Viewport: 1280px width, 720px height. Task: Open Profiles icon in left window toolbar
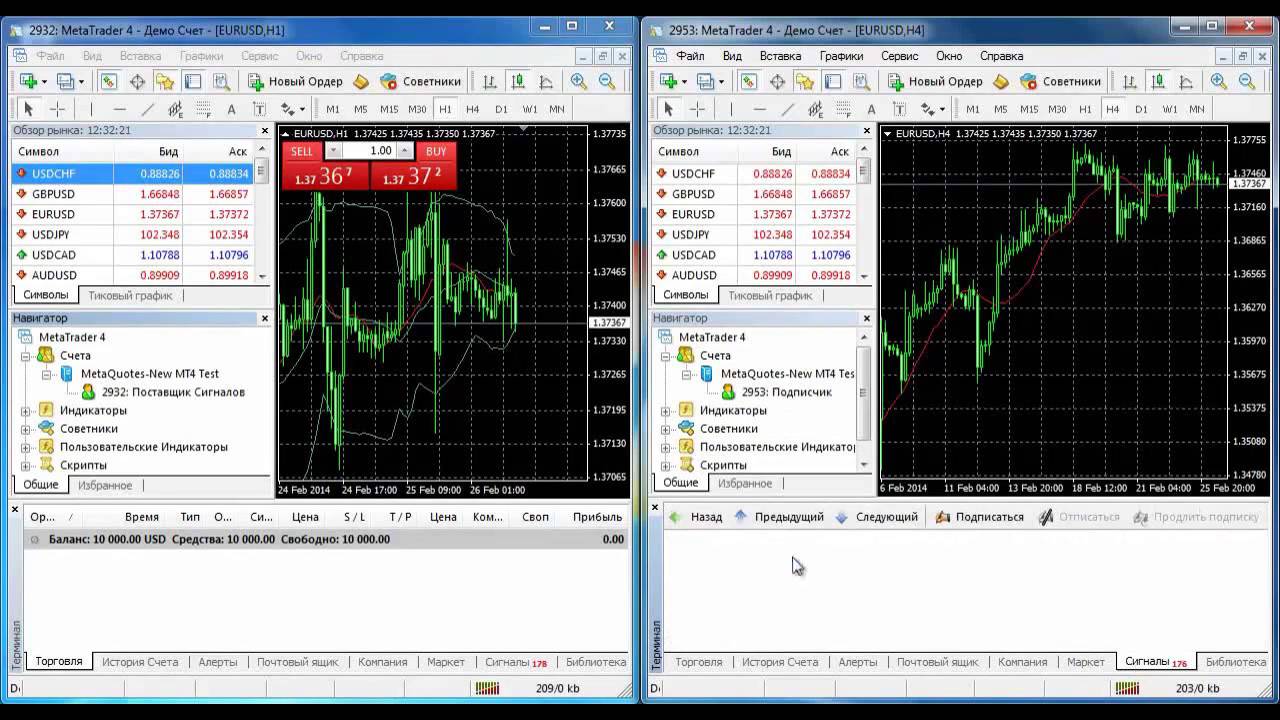[x=66, y=82]
